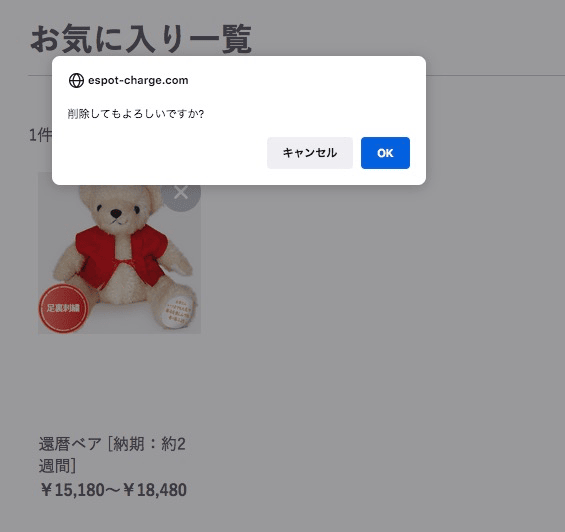Screen dimensions: 565x532
Task: Click the bear's red vest in the photo
Action: [x=121, y=256]
